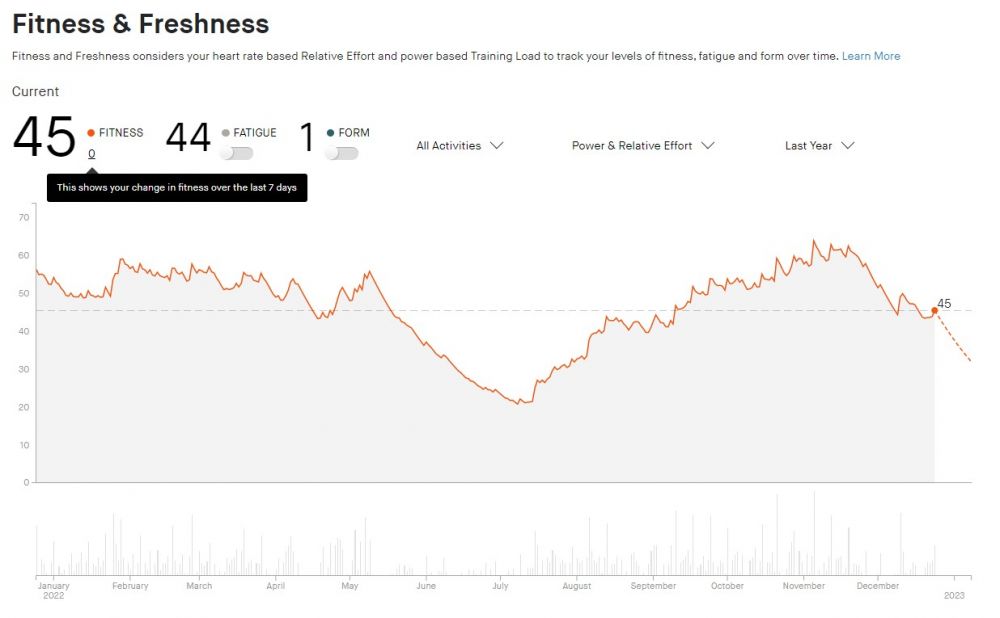Expand the Power & Relative Effort dropdown
1000x618 pixels.
click(x=643, y=146)
